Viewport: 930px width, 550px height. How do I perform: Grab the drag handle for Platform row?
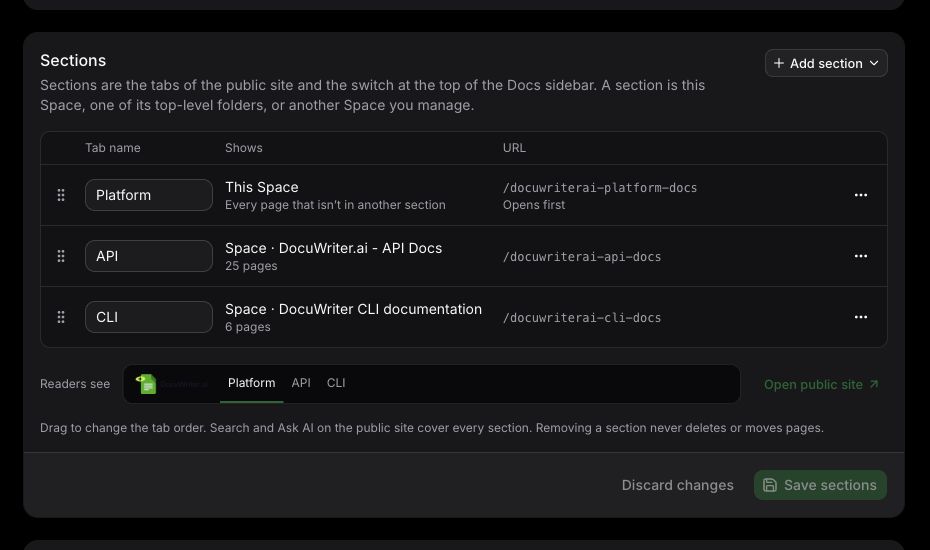click(x=60, y=195)
